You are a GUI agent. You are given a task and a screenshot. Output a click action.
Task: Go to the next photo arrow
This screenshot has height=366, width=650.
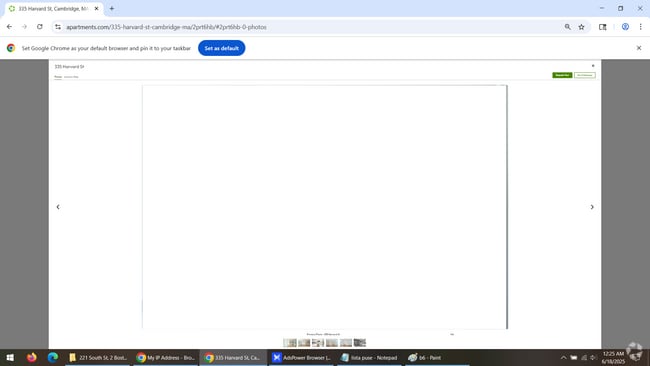(592, 207)
